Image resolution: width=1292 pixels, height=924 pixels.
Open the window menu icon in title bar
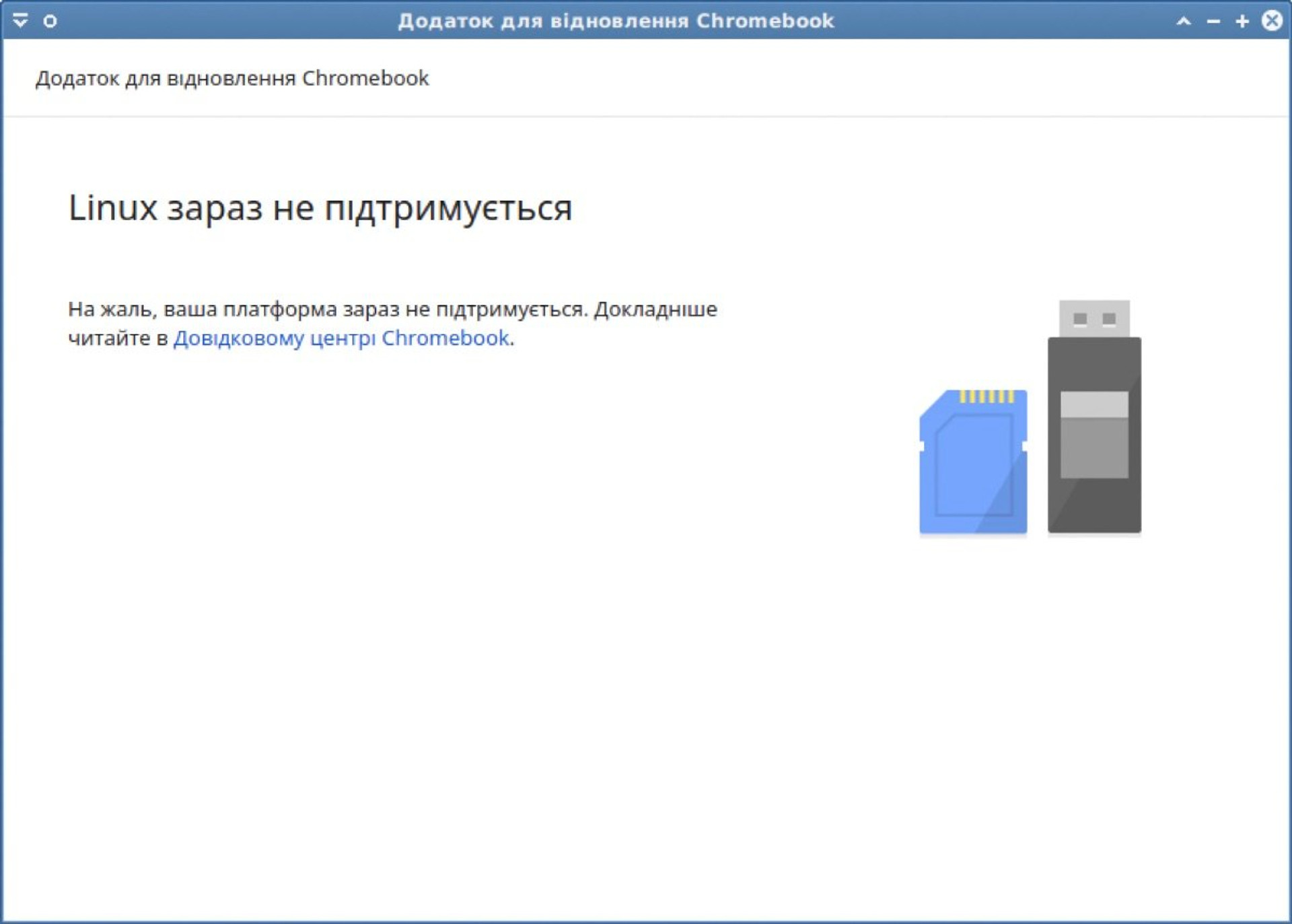(x=20, y=20)
